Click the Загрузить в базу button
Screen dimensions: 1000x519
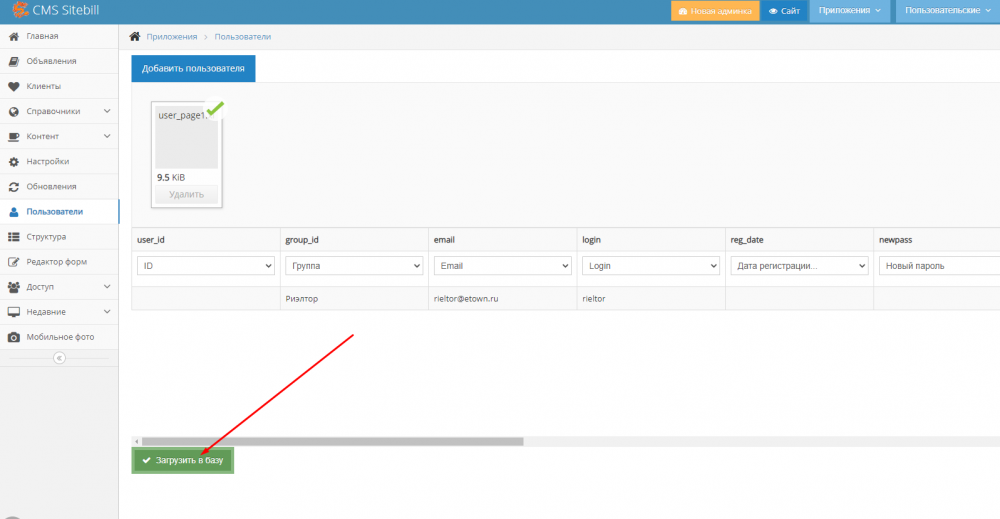point(183,461)
